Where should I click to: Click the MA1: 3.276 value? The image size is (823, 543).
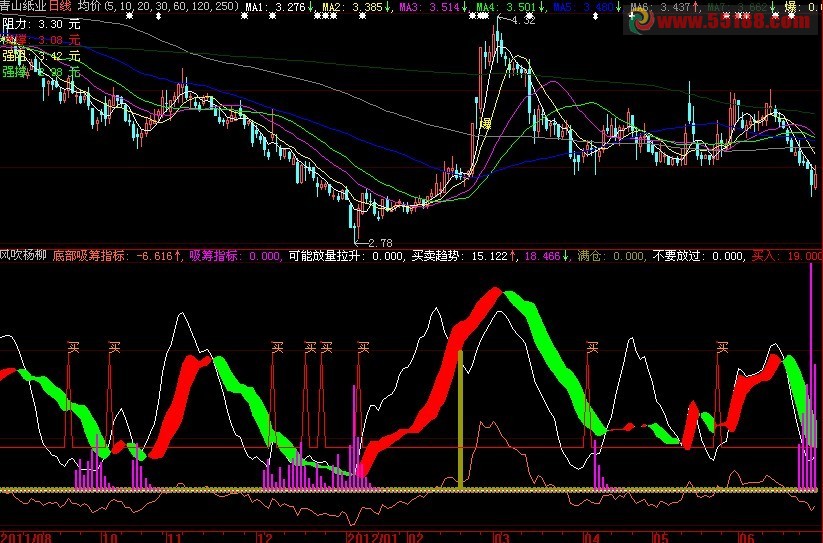coord(280,7)
